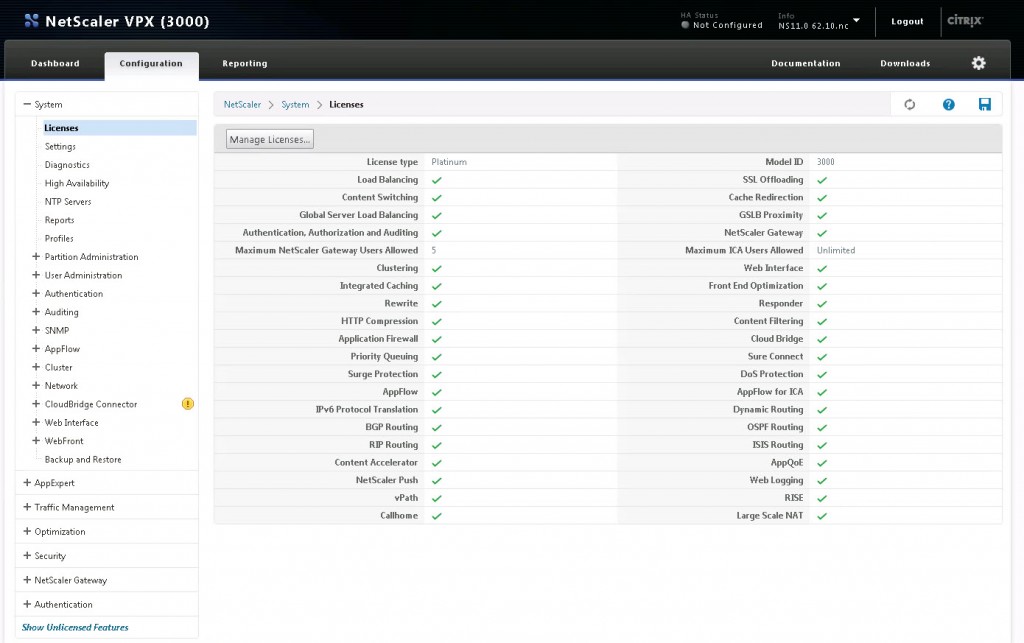Switch to the Dashboard tab

(55, 62)
